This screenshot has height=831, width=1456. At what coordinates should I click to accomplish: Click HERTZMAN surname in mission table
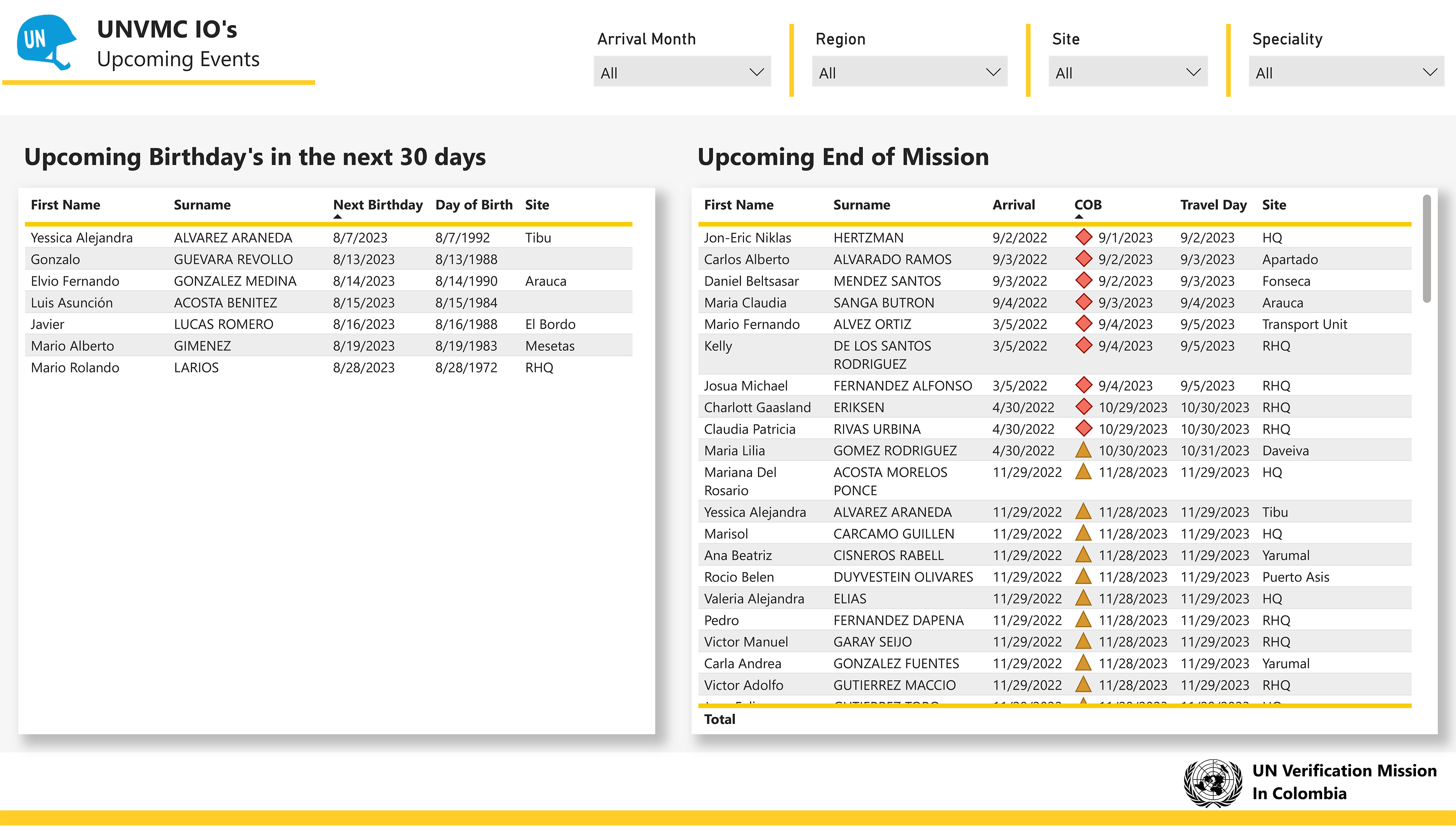(x=869, y=237)
